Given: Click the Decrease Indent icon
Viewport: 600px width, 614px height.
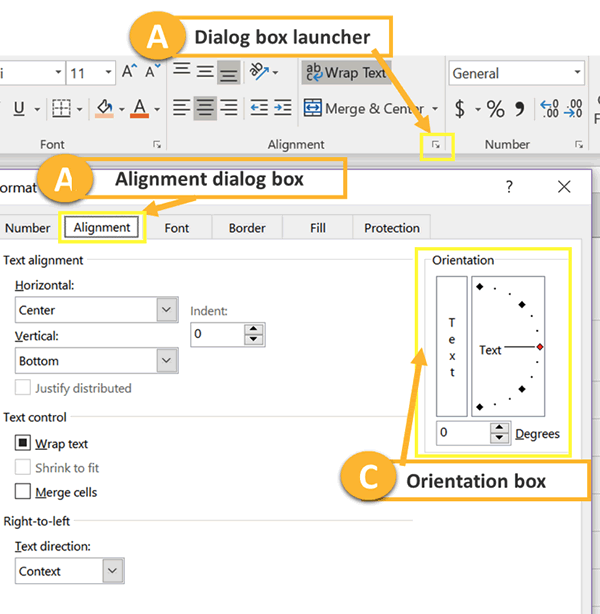Looking at the screenshot, I should [259, 107].
